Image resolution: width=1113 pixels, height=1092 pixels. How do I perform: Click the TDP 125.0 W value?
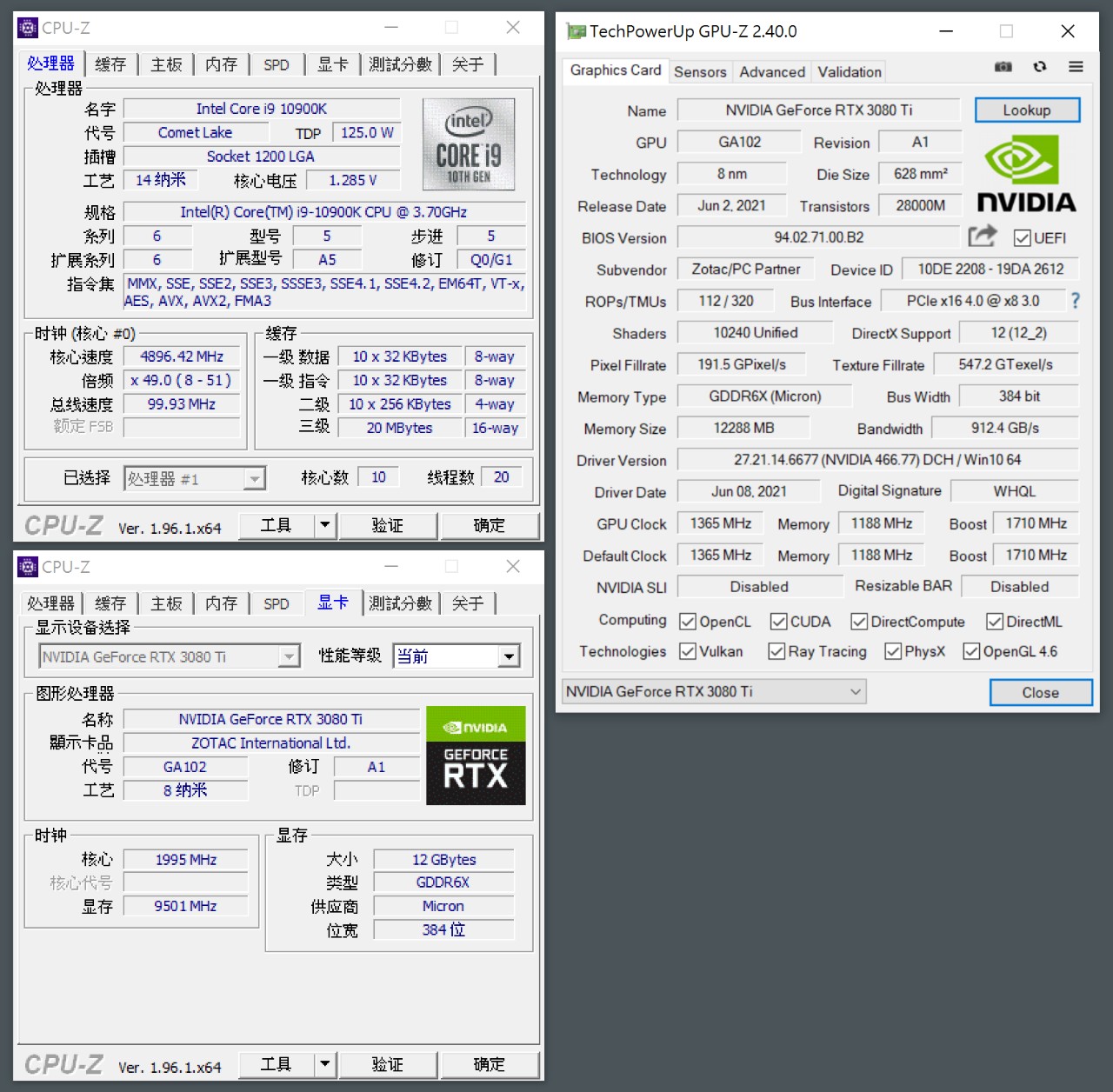367,132
